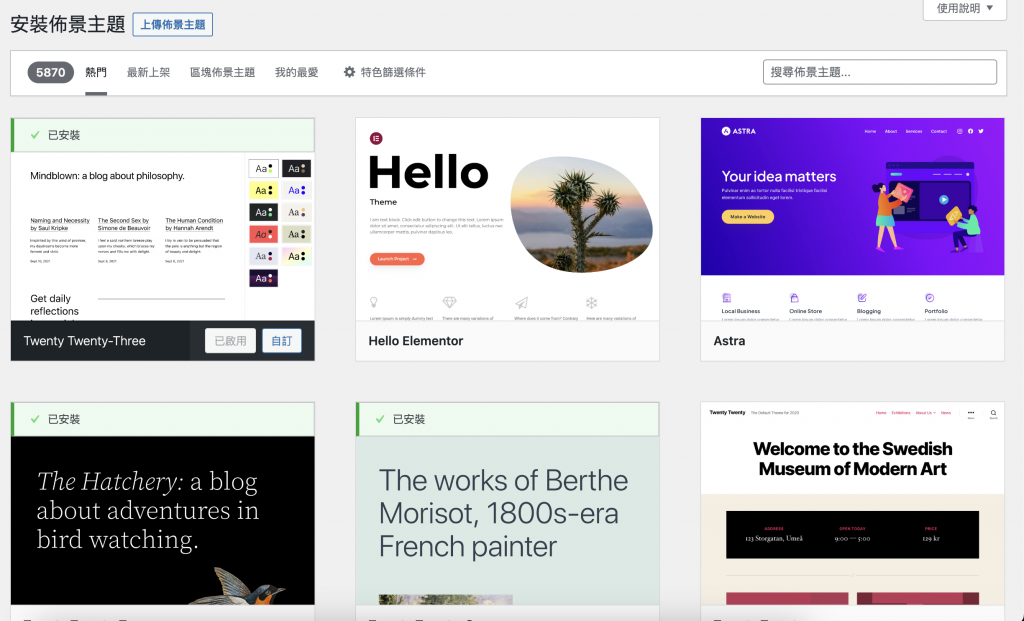Screen dimensions: 1024x621
Task: Click the dark purple Aa style swatch
Action: click(264, 278)
